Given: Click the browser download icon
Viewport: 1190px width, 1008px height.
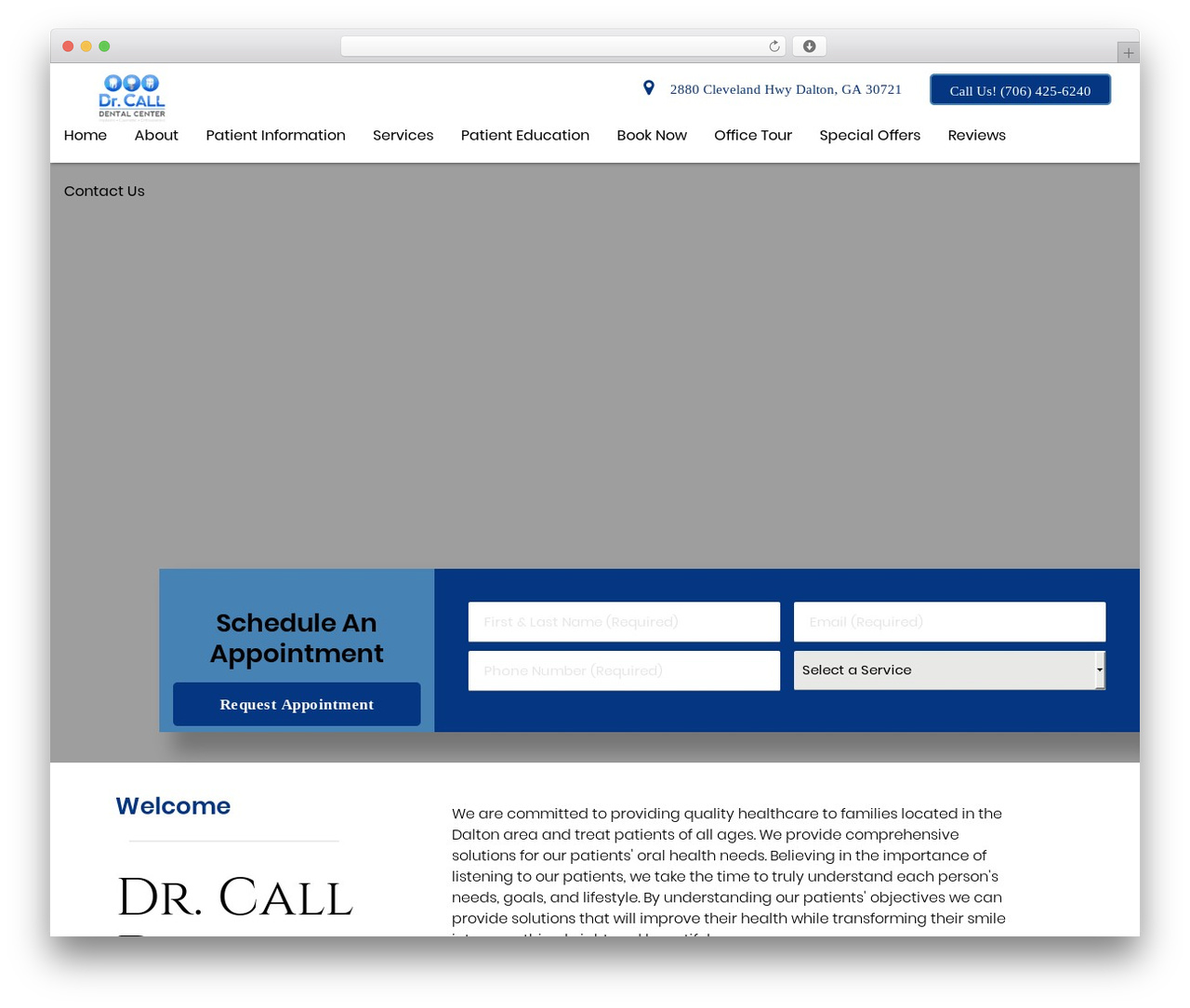Looking at the screenshot, I should click(810, 46).
